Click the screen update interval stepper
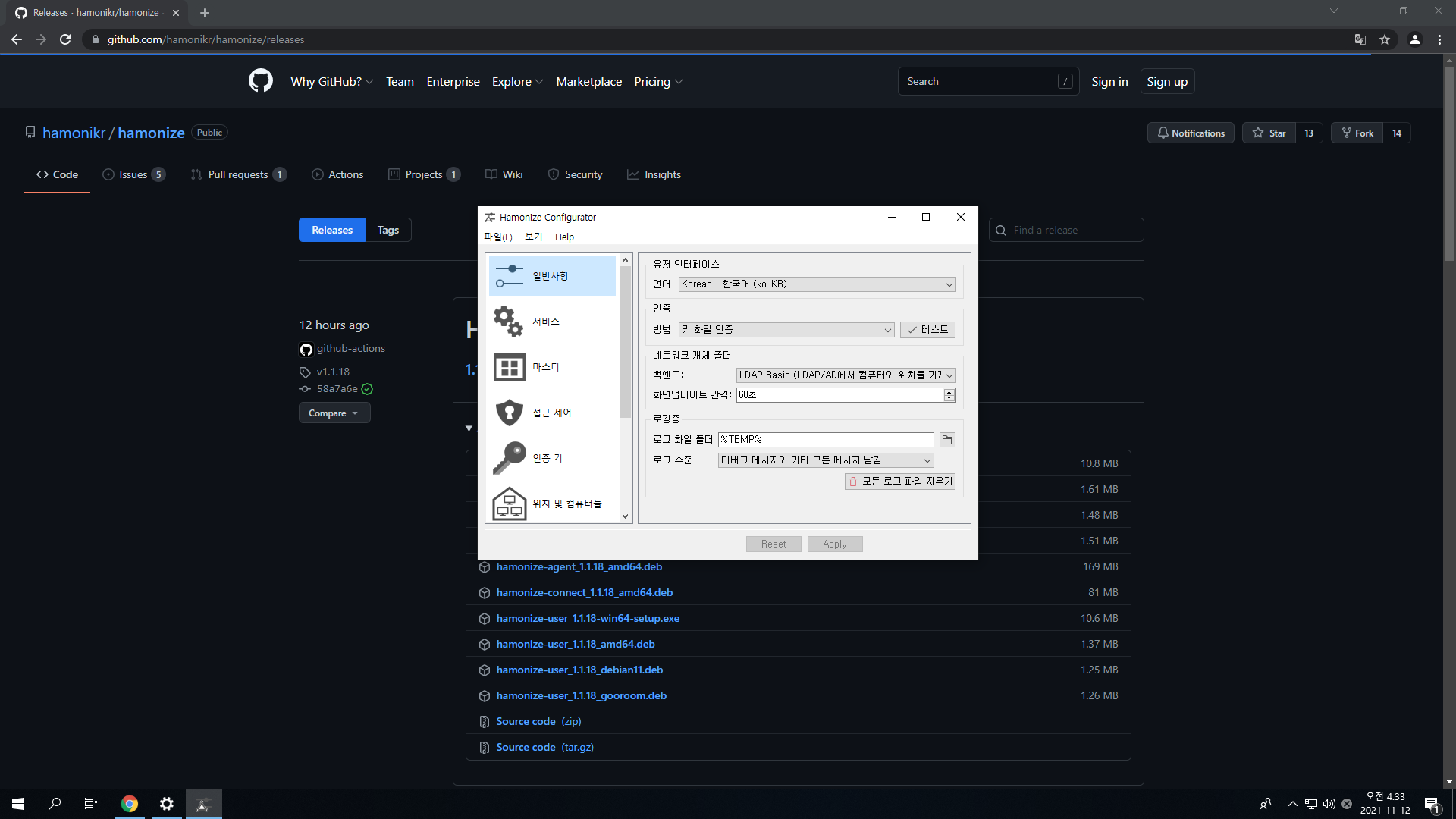Image resolution: width=1456 pixels, height=819 pixels. click(949, 395)
